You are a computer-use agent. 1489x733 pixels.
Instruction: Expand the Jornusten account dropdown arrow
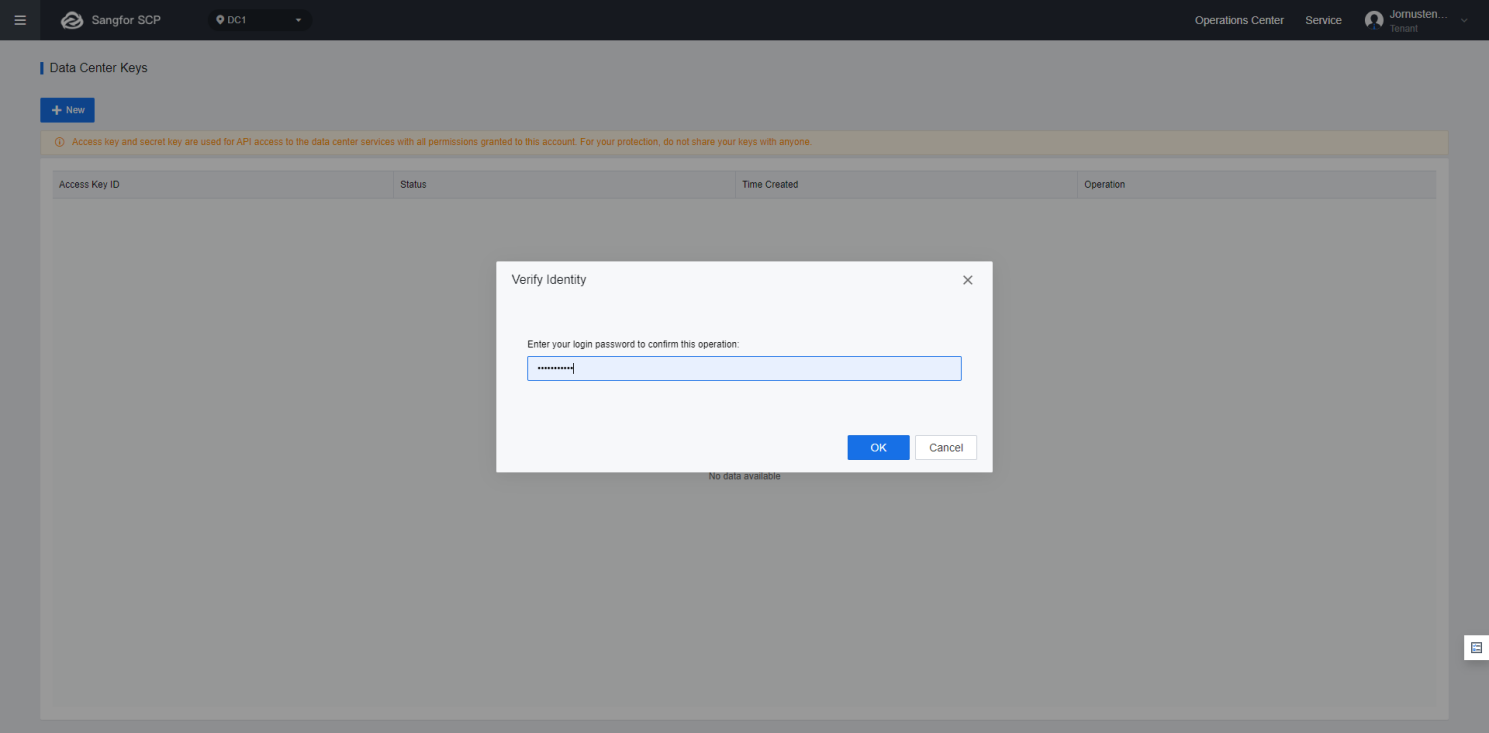pyautogui.click(x=1465, y=21)
